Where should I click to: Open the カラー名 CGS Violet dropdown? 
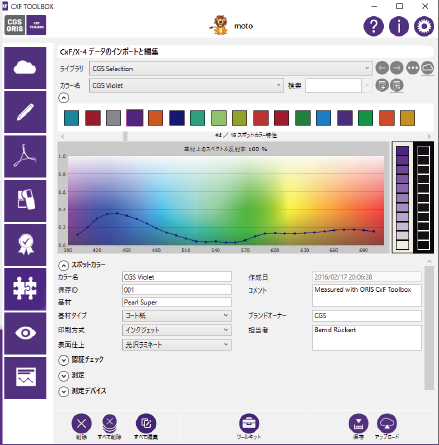[x=186, y=86]
